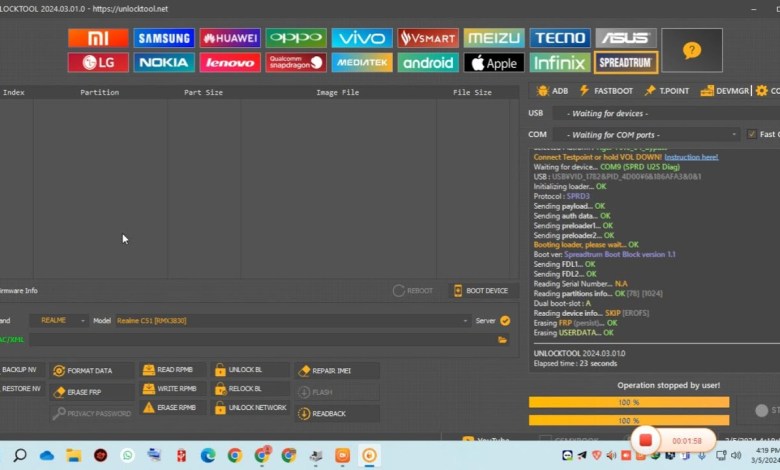Open the Lenovo brand module
Screen dimensions: 780x470
pyautogui.click(x=230, y=63)
